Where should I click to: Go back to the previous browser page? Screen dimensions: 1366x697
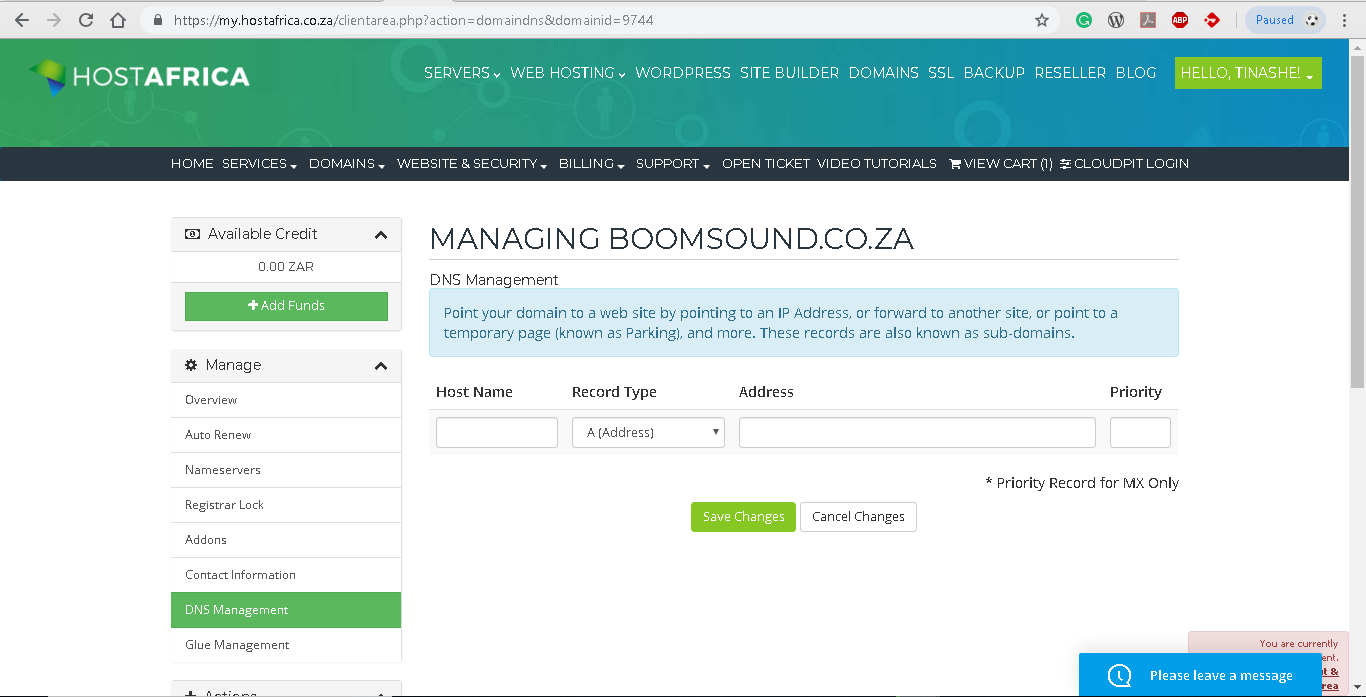tap(22, 20)
